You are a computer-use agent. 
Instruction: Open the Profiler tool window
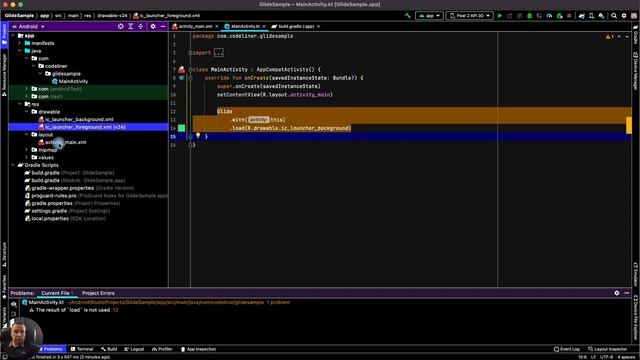[162, 349]
